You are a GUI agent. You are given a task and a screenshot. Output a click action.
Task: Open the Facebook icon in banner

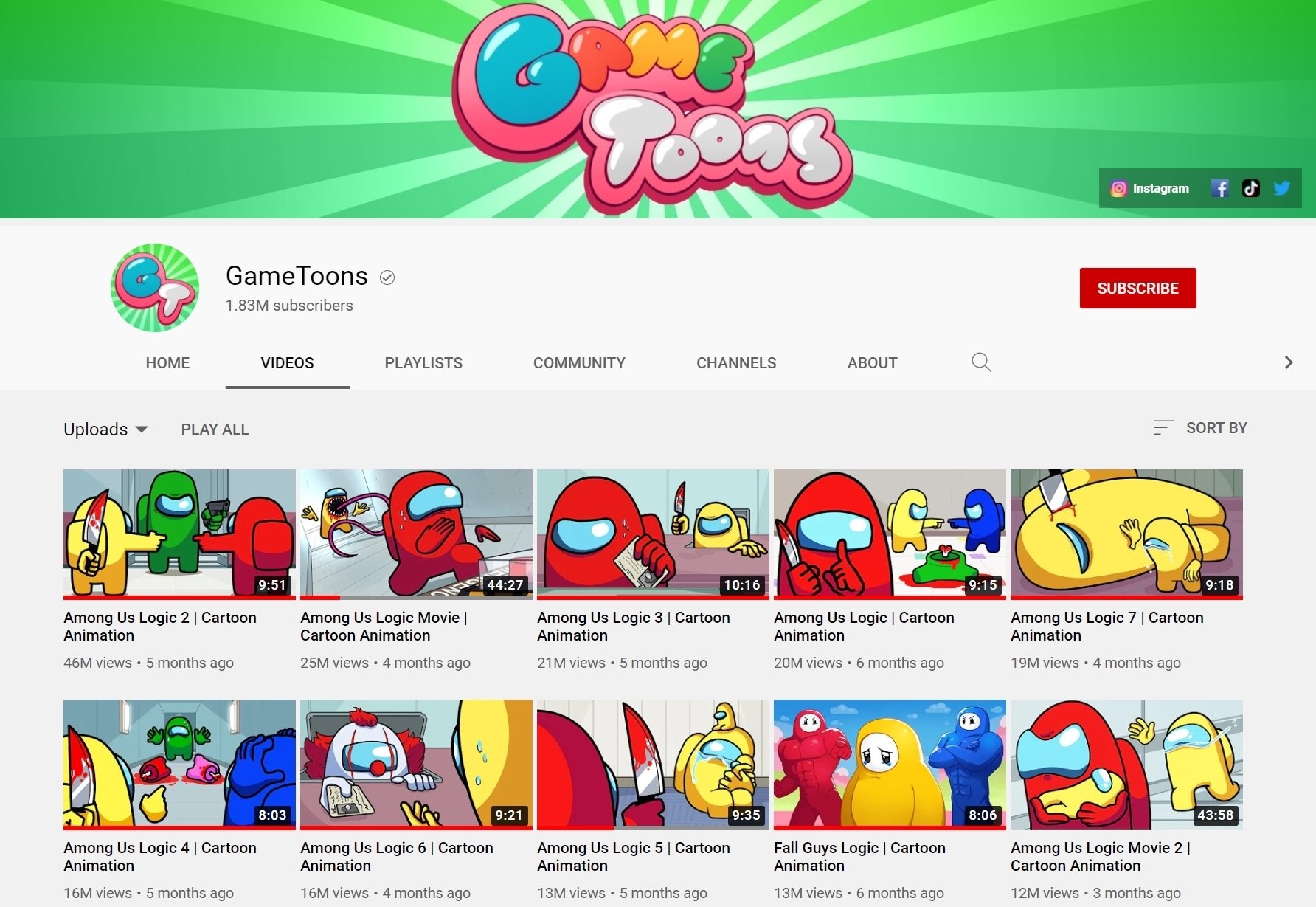click(1220, 188)
